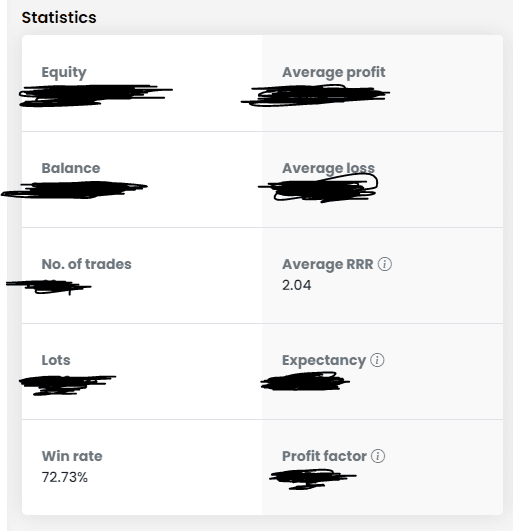This screenshot has width=513, height=531.
Task: Click the Average RRR label text
Action: coord(328,264)
